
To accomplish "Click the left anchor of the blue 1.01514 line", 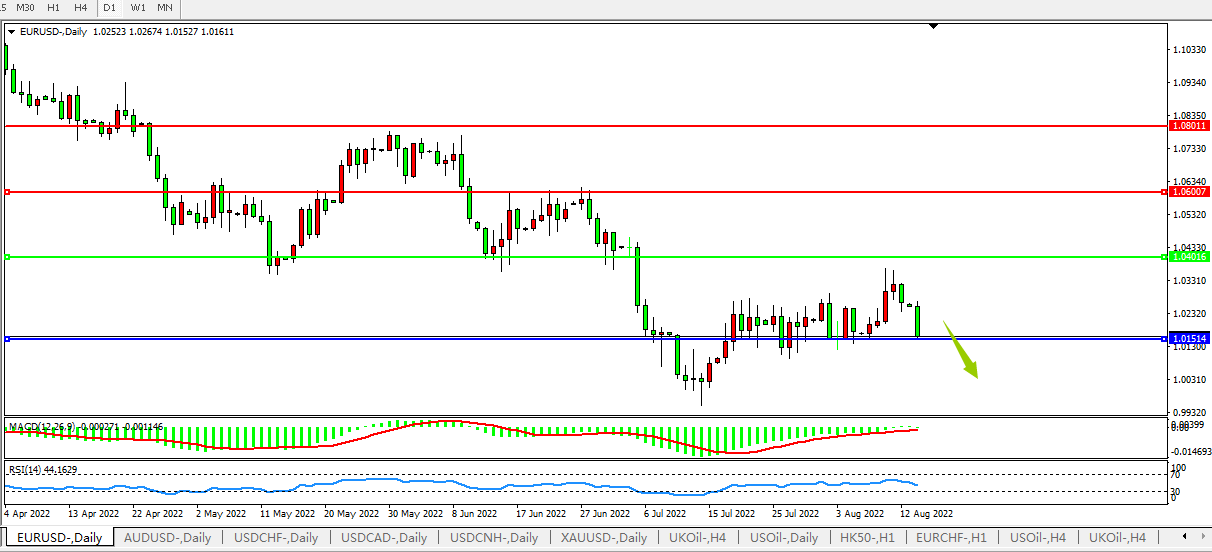I will 7,339.
